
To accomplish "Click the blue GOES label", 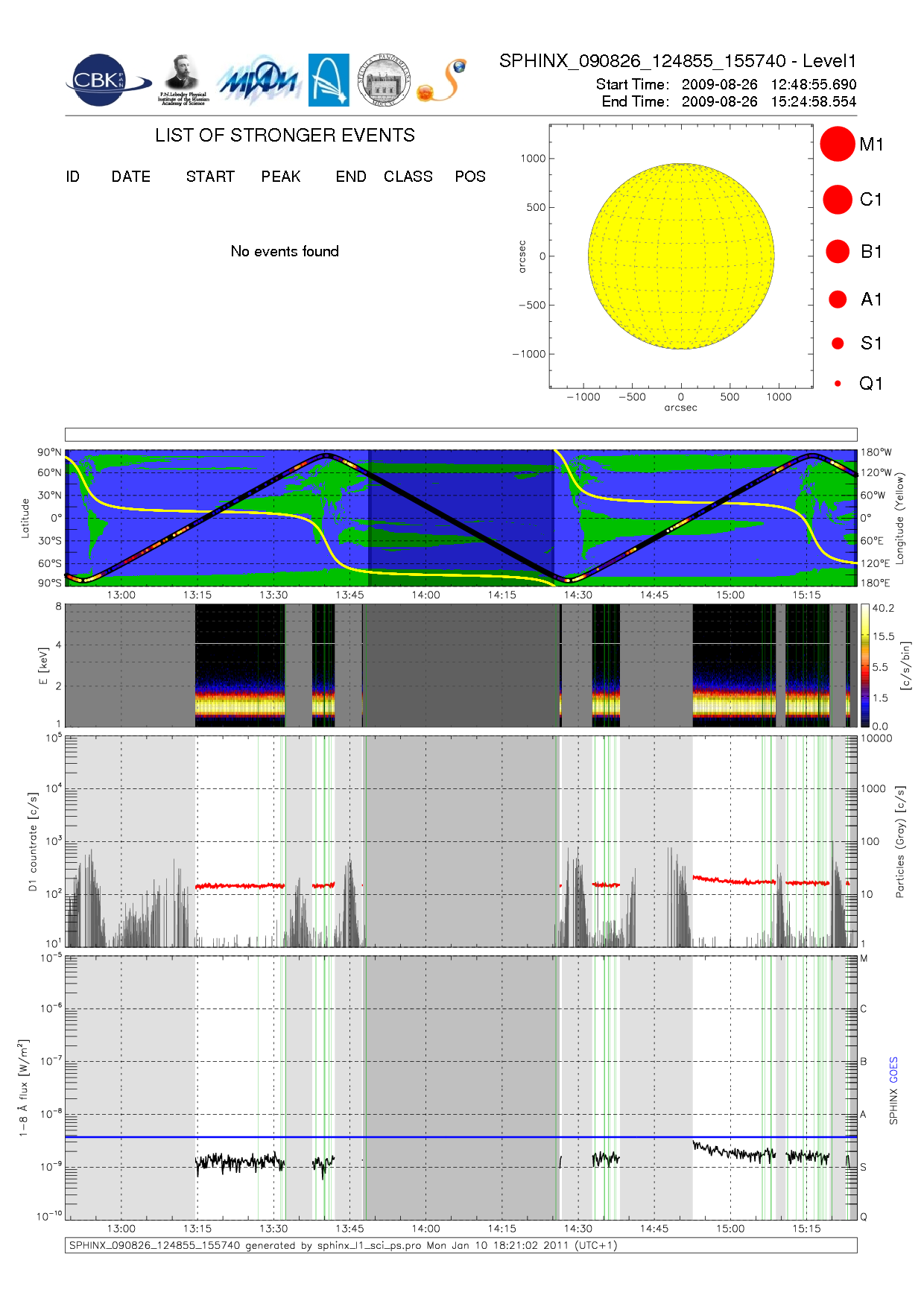I will (x=893, y=1070).
